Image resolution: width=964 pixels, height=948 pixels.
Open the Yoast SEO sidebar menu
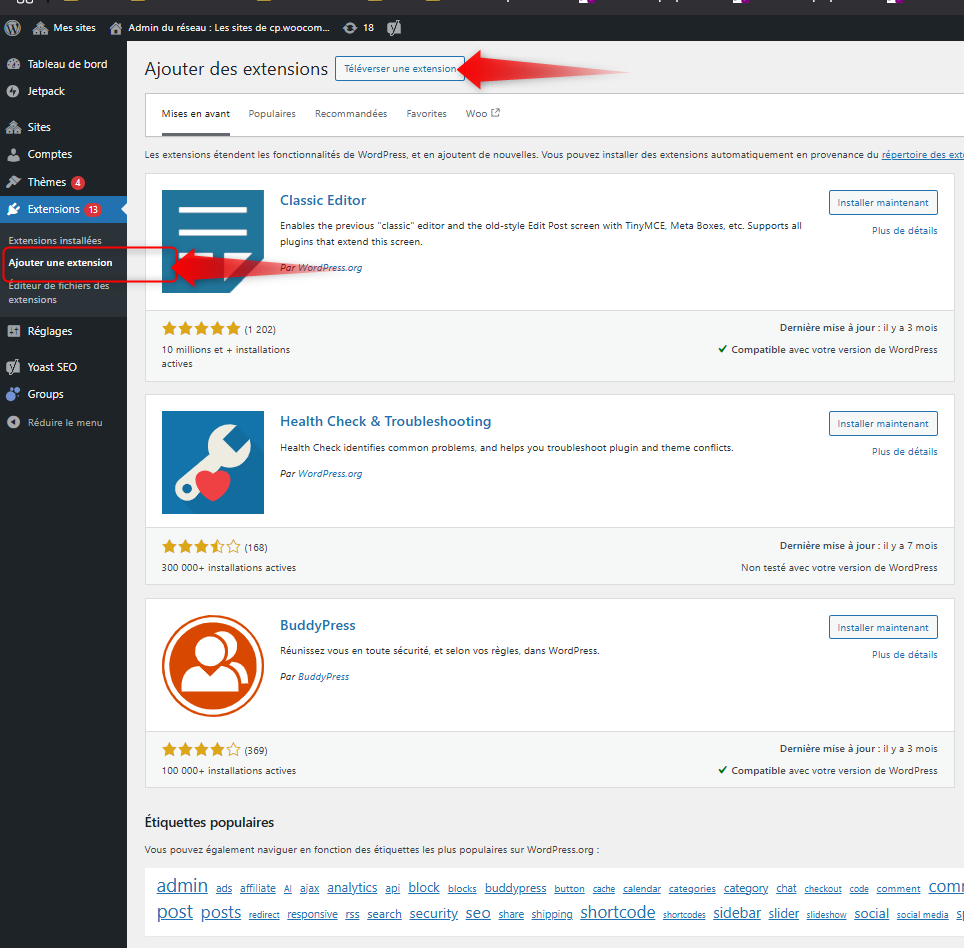coord(52,367)
